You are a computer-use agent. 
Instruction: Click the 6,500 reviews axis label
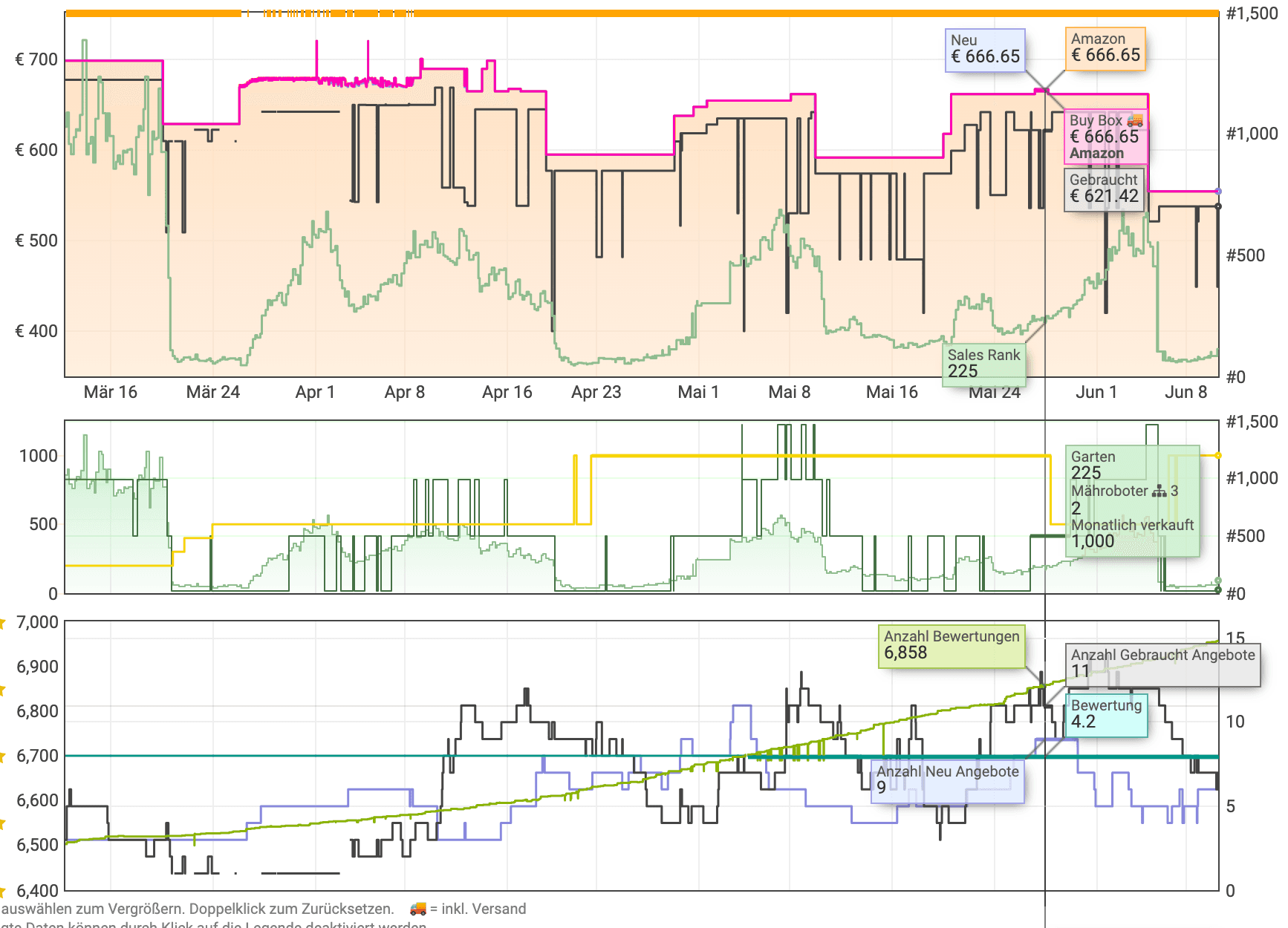pyautogui.click(x=37, y=845)
